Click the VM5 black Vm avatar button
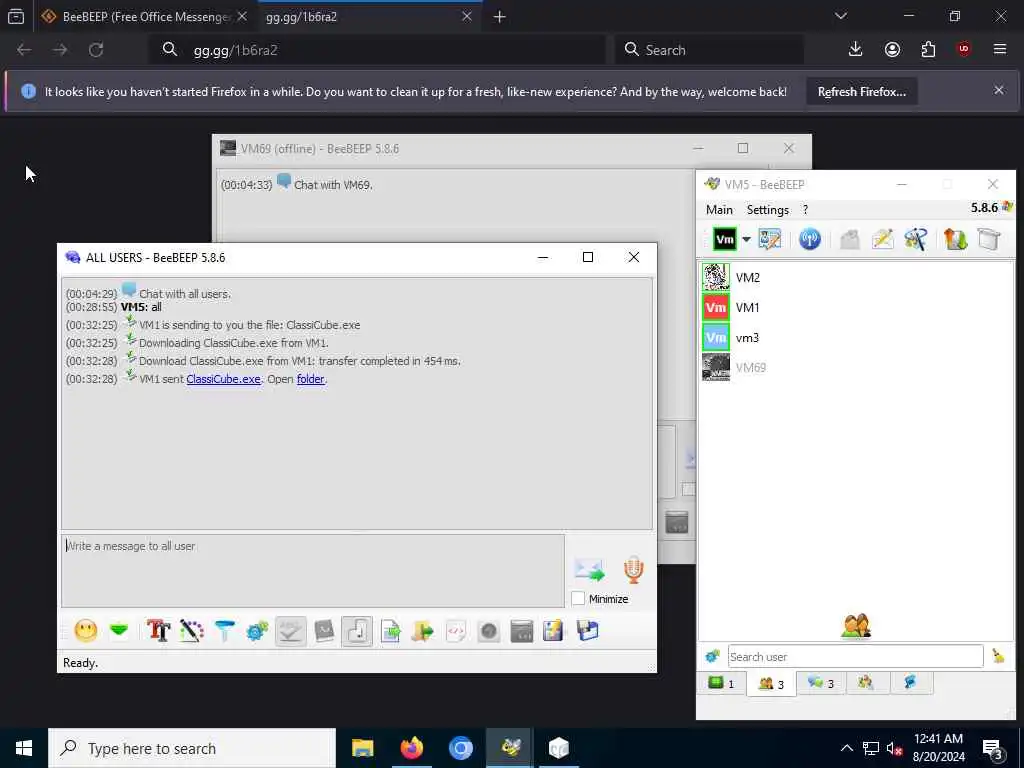The height and width of the screenshot is (768, 1024). 725,239
